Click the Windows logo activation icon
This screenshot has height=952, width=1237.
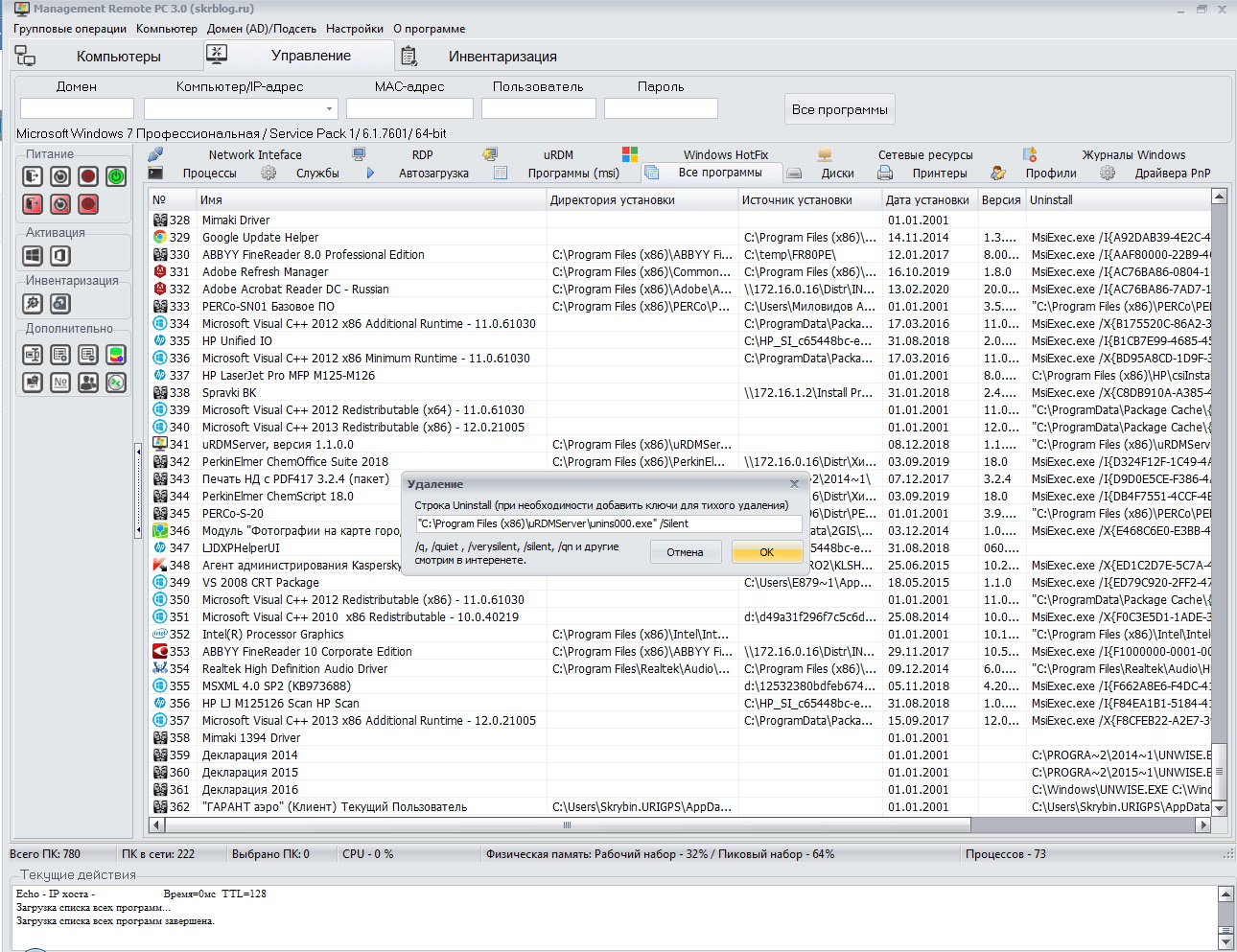pos(33,256)
